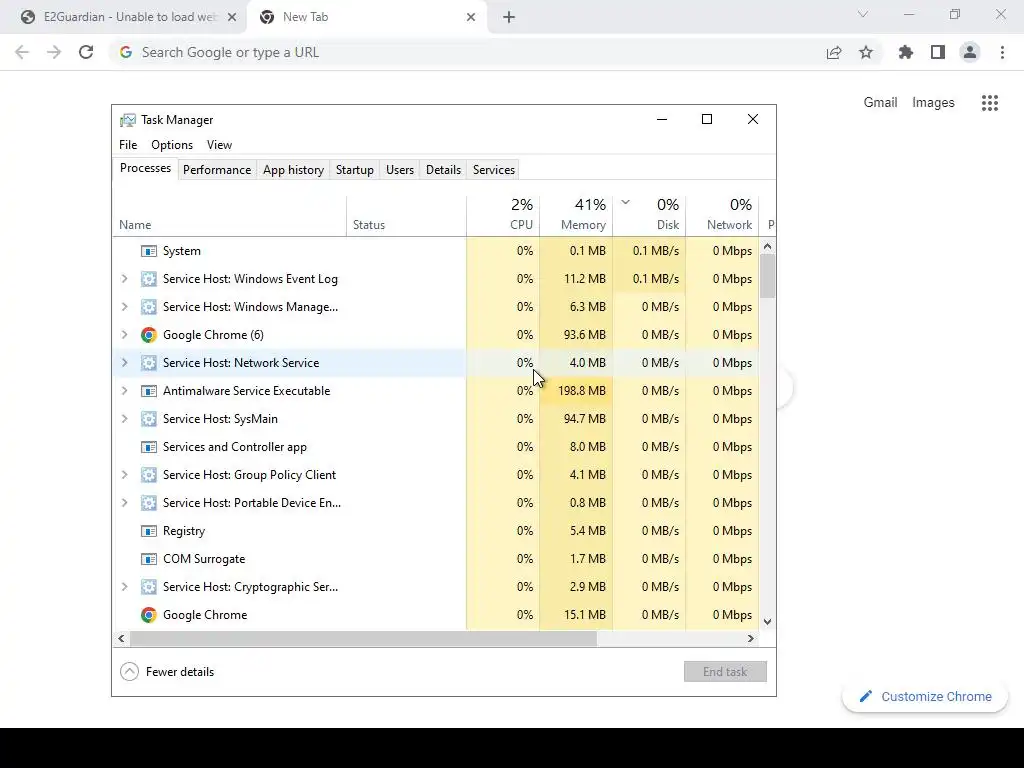
Task: Sort processes by Network column
Action: click(722, 216)
